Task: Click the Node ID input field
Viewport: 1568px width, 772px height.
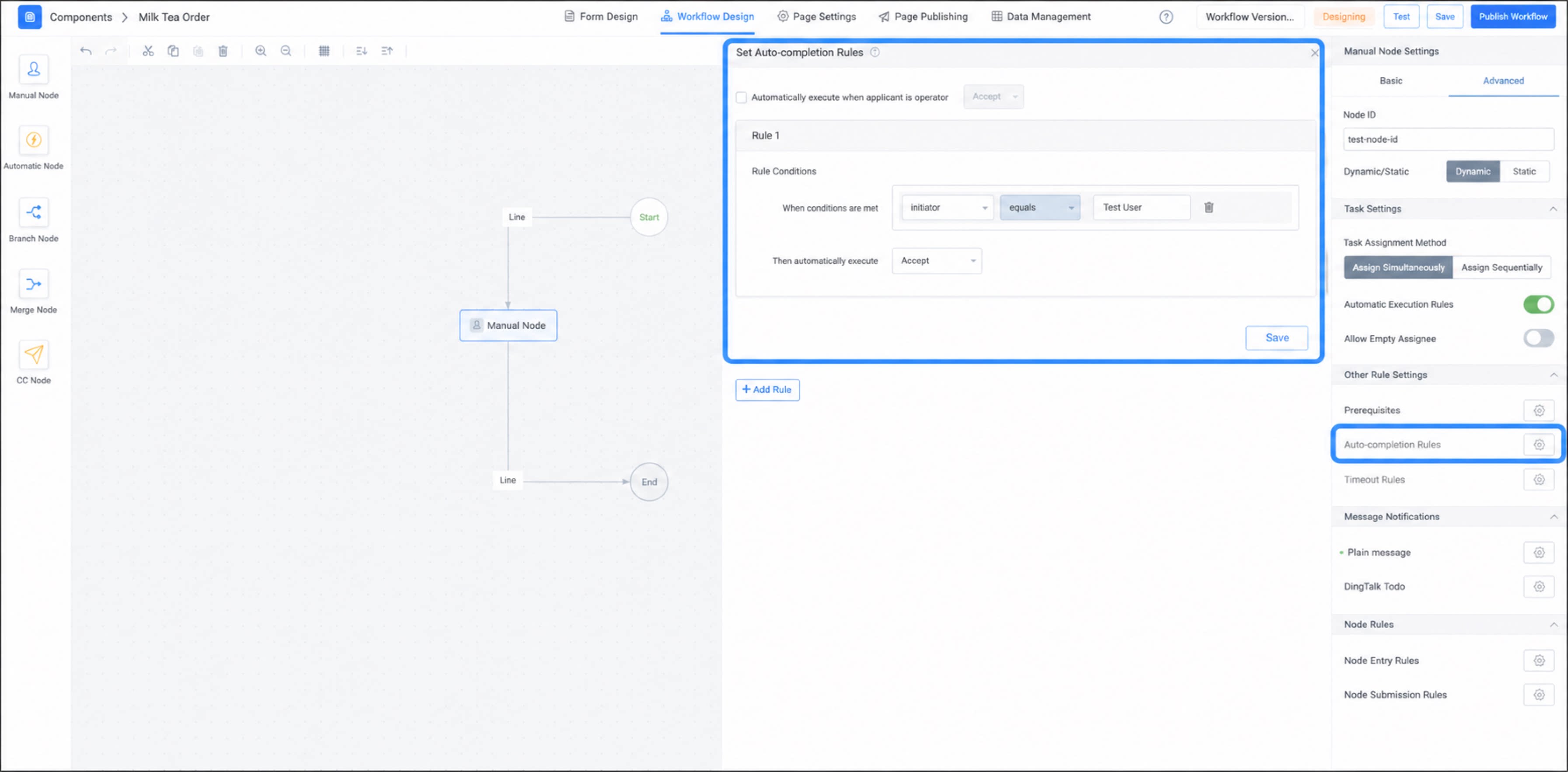Action: click(1448, 139)
